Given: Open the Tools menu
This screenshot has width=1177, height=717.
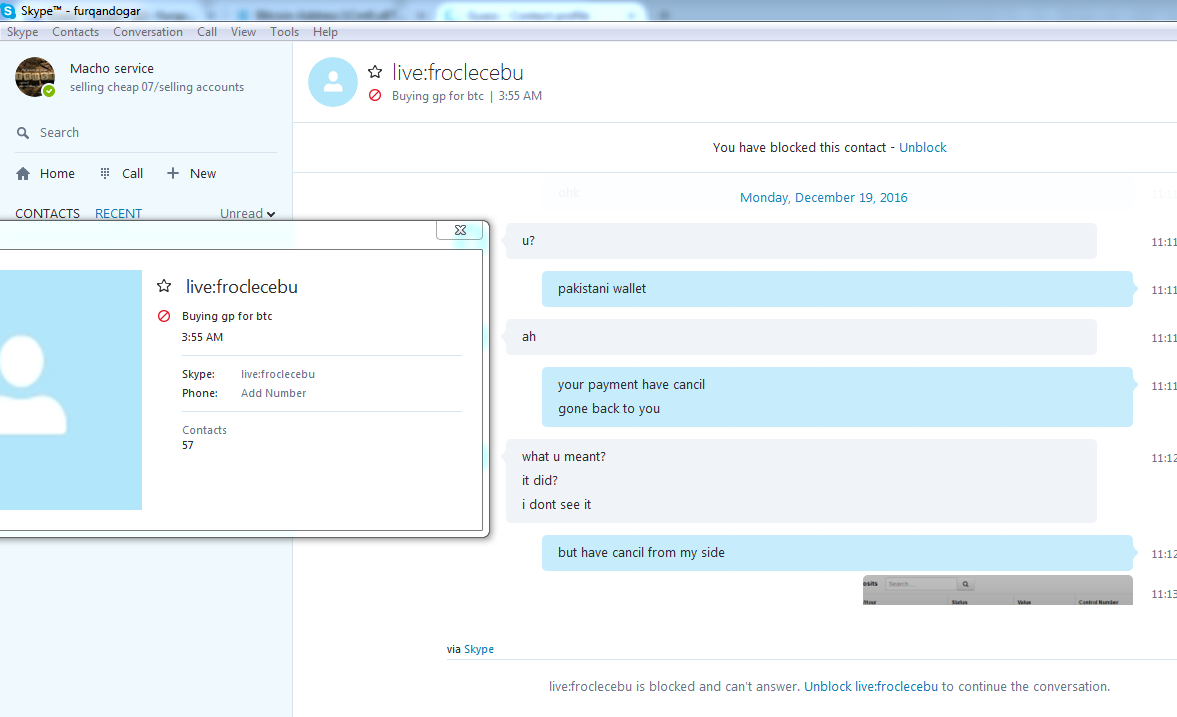Looking at the screenshot, I should point(284,32).
